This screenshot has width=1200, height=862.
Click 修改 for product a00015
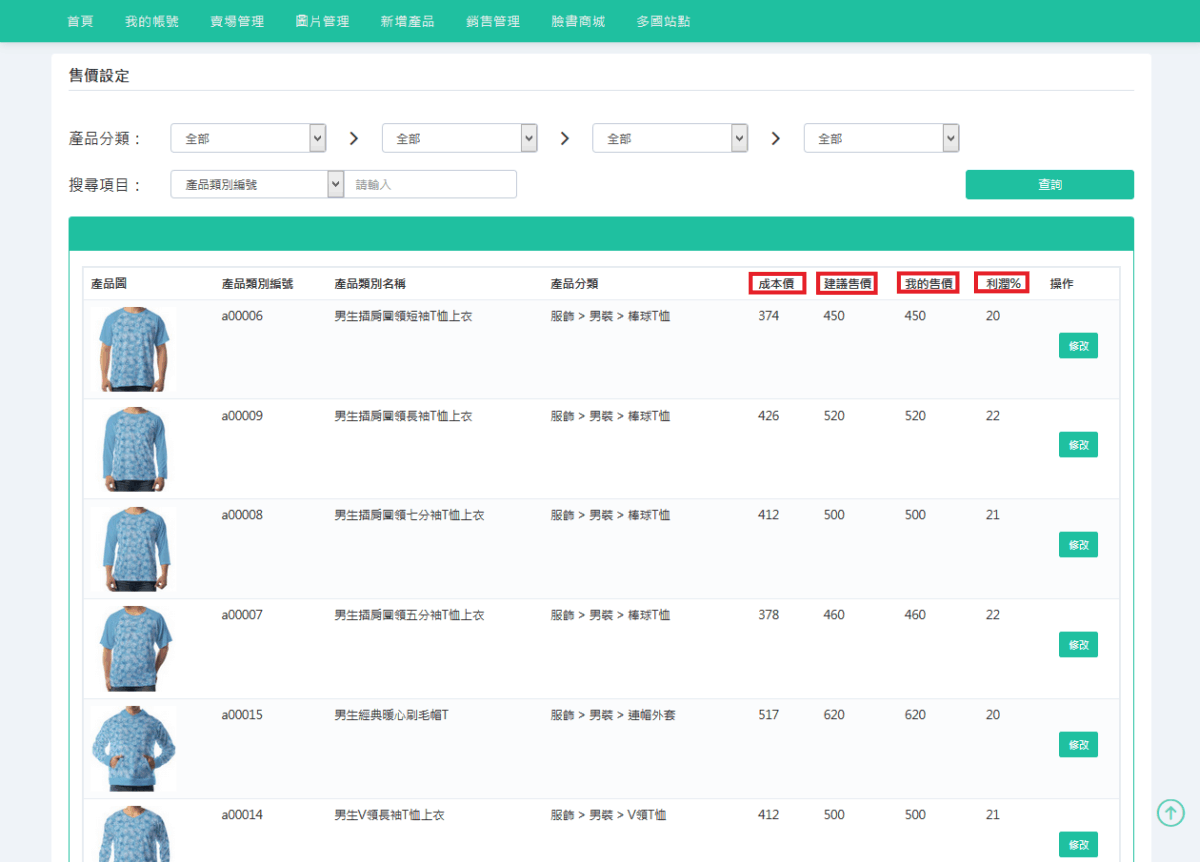pyautogui.click(x=1077, y=744)
